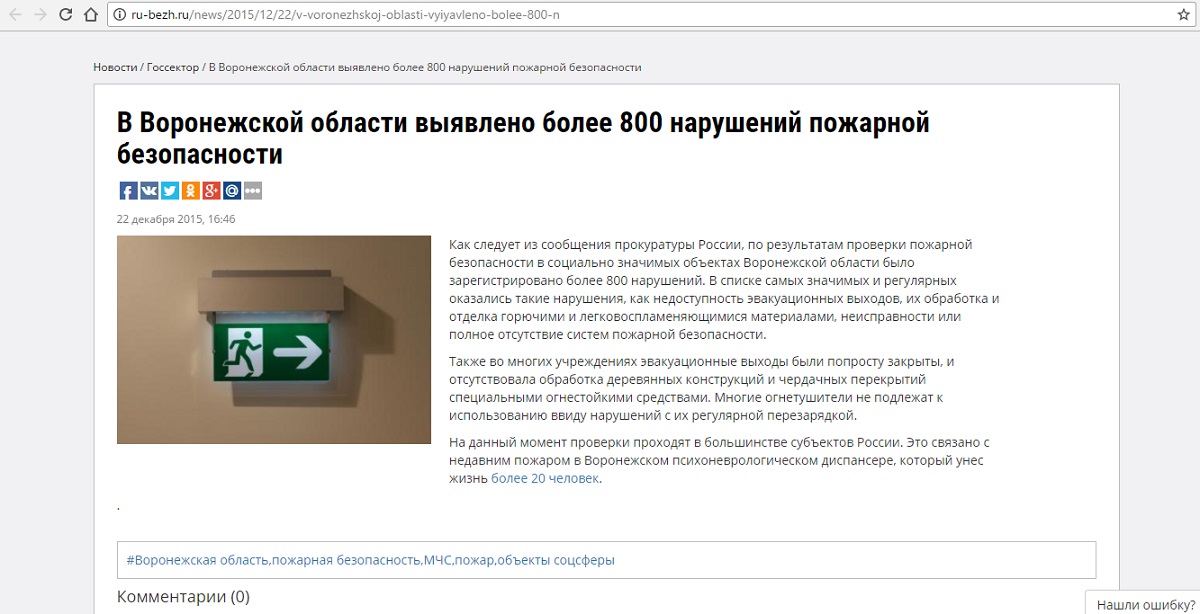
Task: Click paragraph starting 'Также во многих учреждениях'
Action: pyautogui.click(x=703, y=388)
